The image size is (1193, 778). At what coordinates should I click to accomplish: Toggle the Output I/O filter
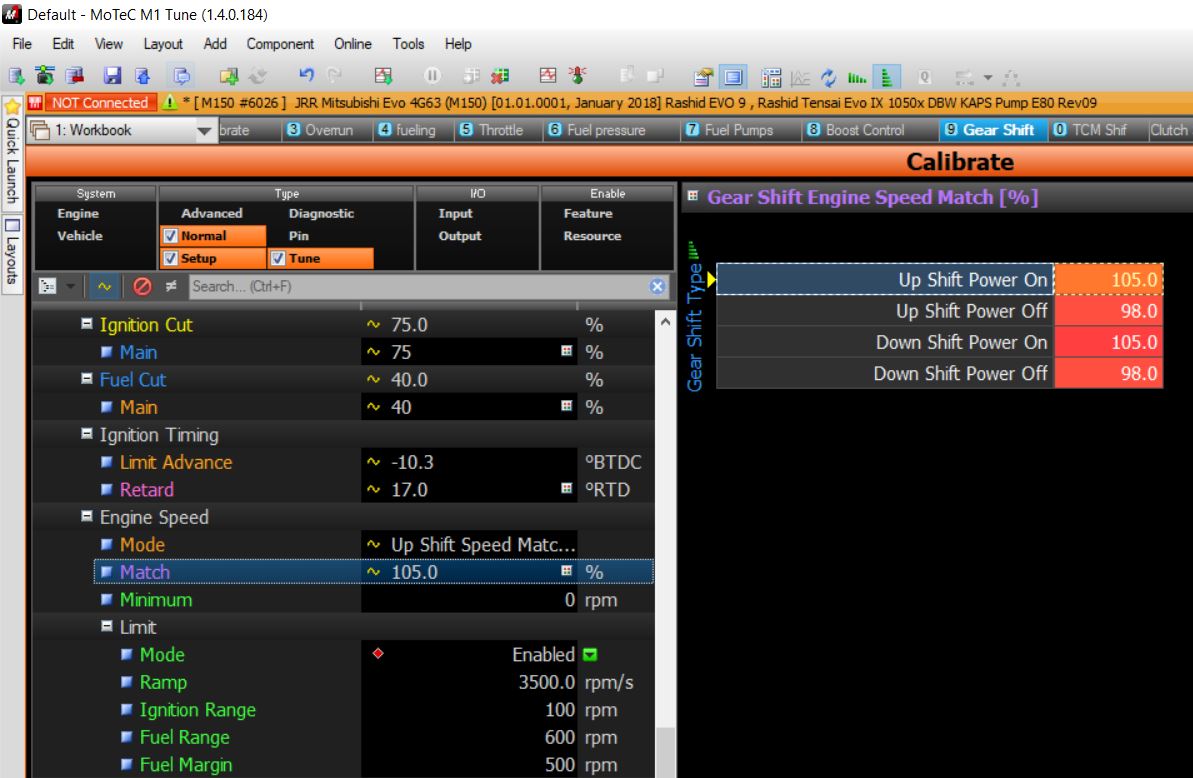(x=460, y=236)
